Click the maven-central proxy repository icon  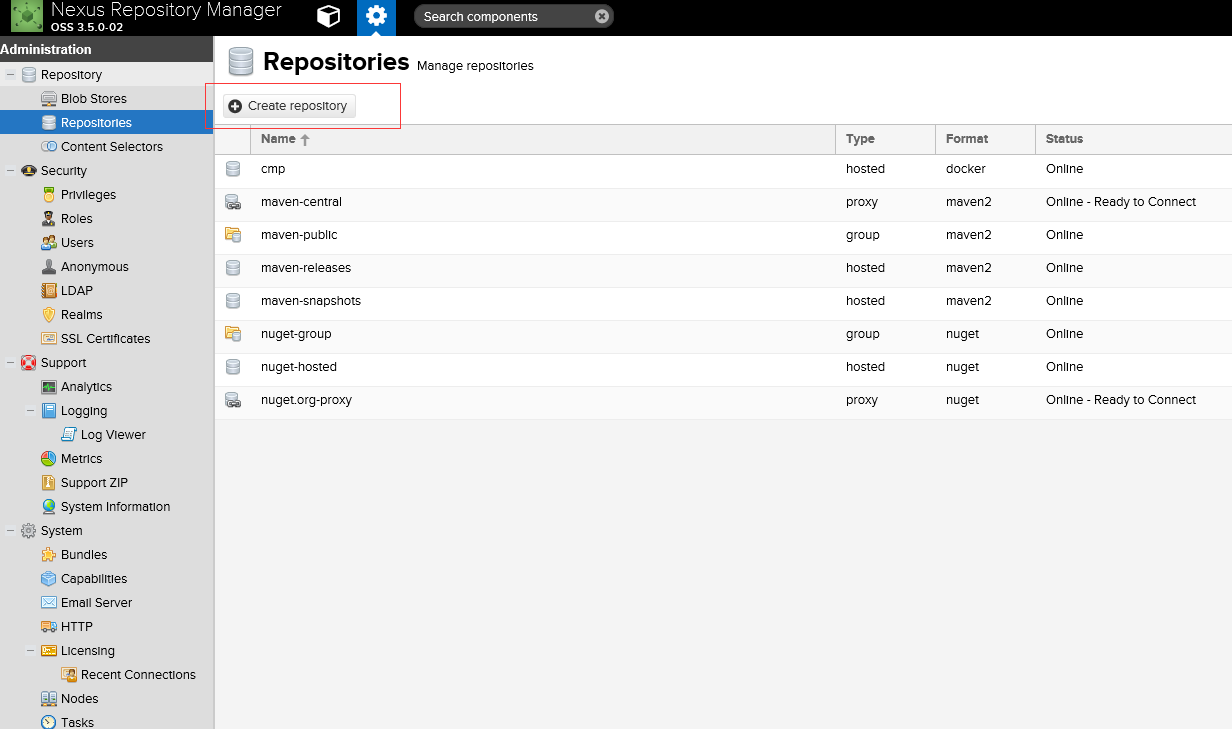click(x=233, y=202)
